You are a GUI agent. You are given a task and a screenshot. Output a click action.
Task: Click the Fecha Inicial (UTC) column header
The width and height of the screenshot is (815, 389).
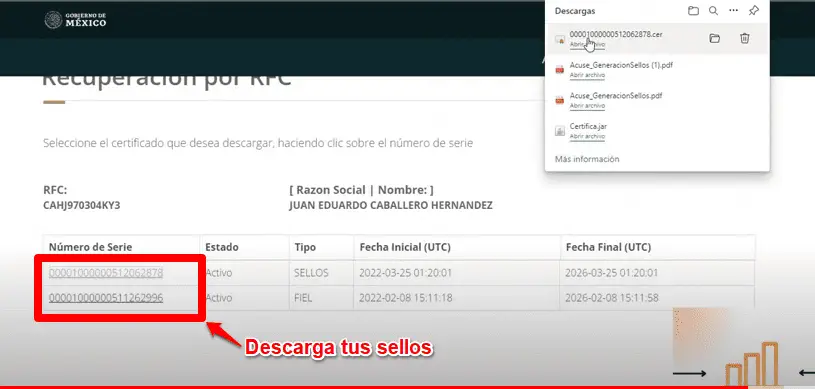(x=405, y=247)
